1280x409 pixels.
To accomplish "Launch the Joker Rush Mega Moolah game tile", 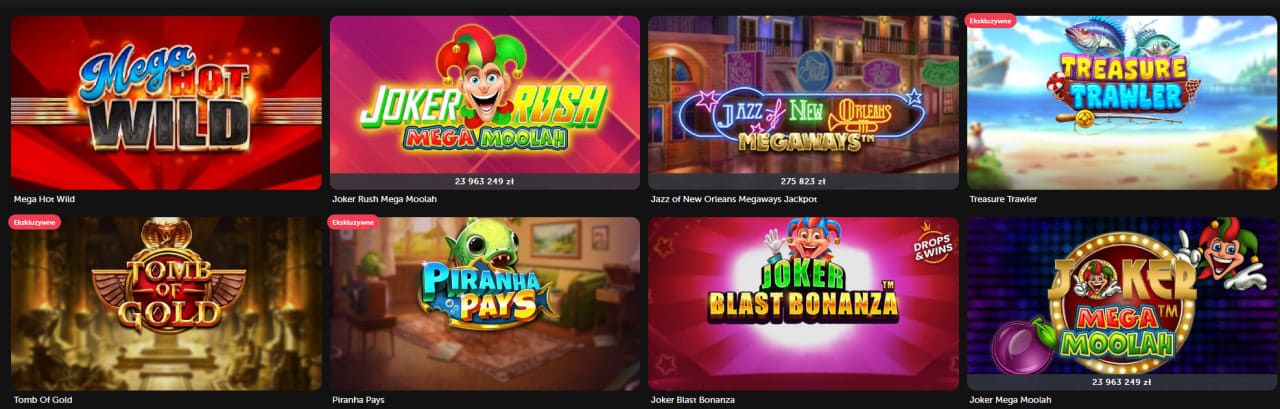I will [485, 102].
